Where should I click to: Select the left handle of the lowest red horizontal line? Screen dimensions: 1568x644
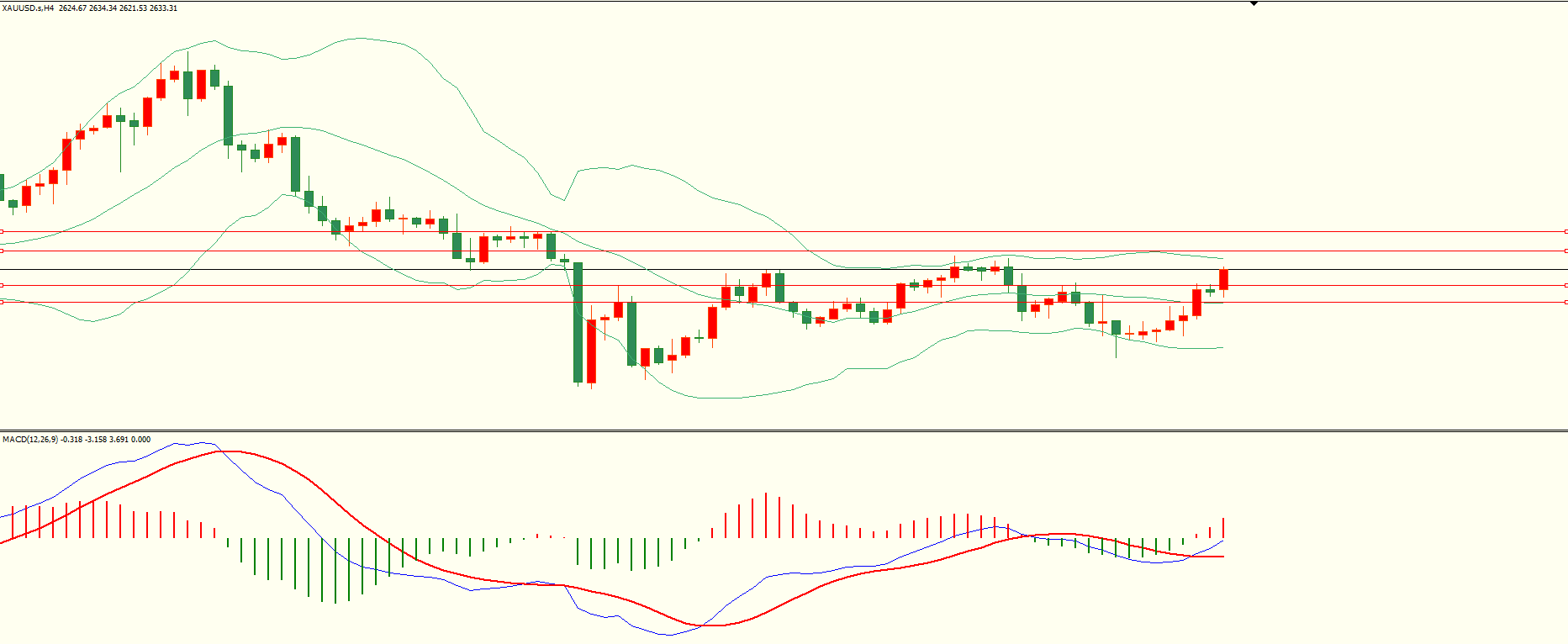tap(2, 302)
